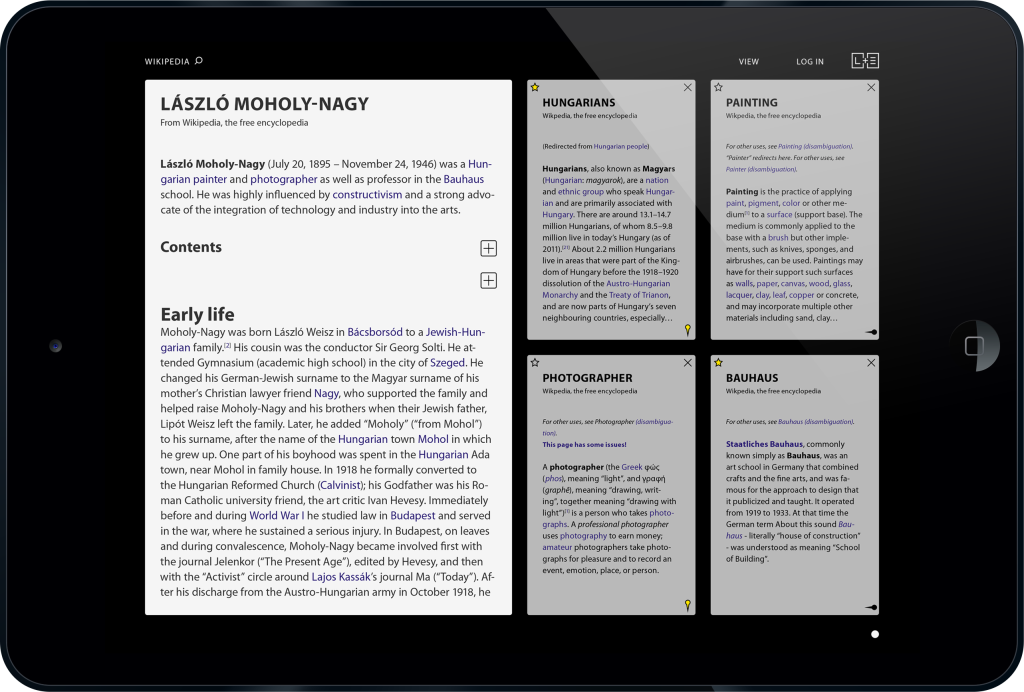This screenshot has width=1024, height=692.
Task: Open the Bauhaus link in intro paragraph
Action: click(464, 180)
